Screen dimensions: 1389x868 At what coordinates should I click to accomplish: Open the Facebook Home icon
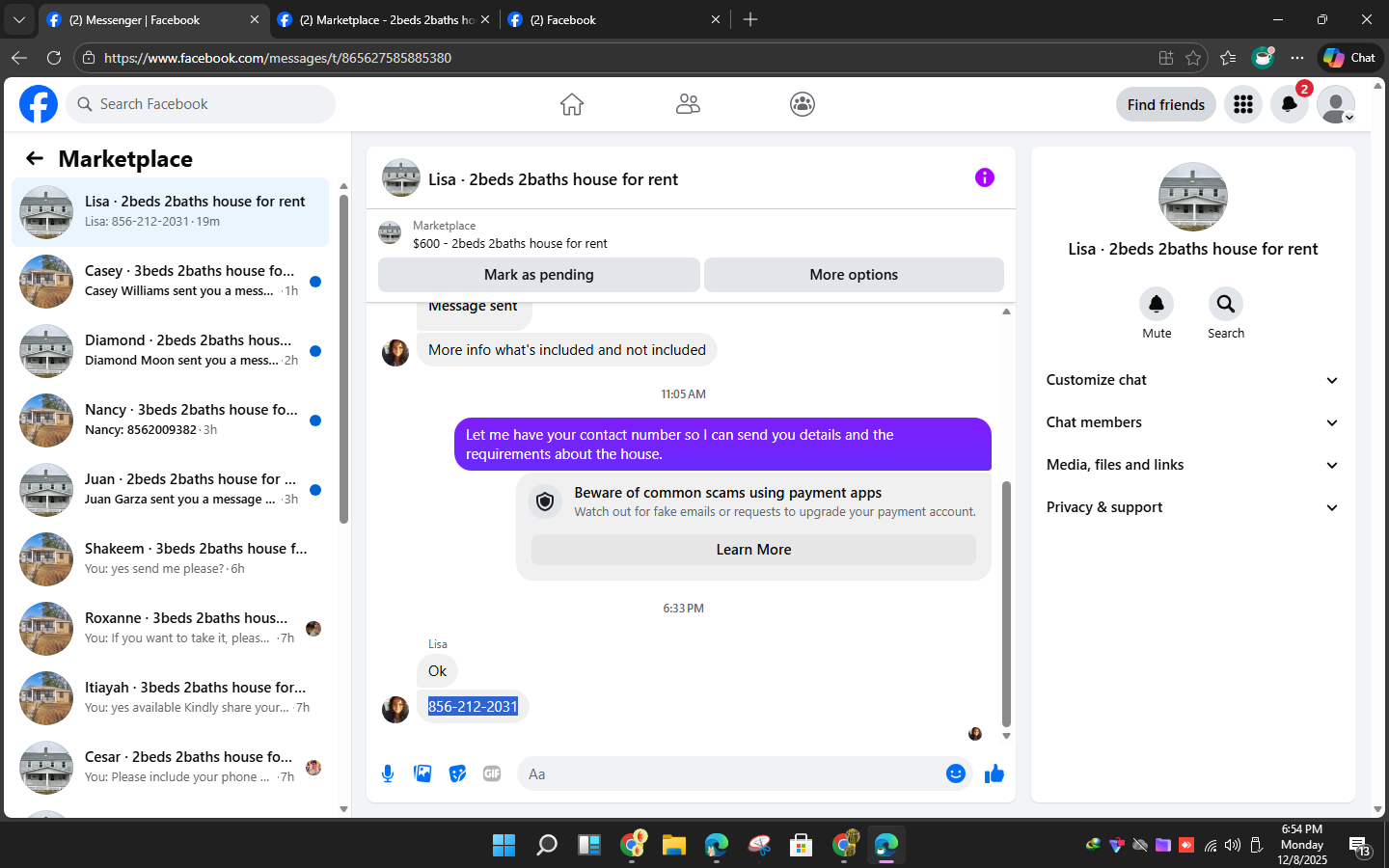click(x=572, y=104)
